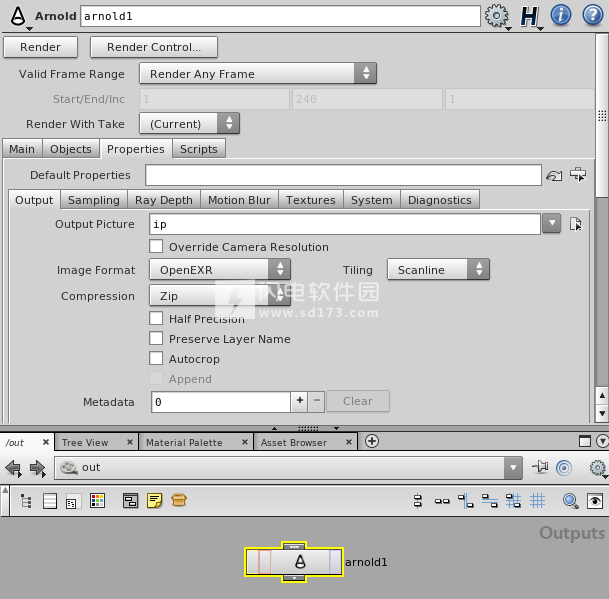The width and height of the screenshot is (609, 599).
Task: Expand the out network path dropdown
Action: point(513,468)
